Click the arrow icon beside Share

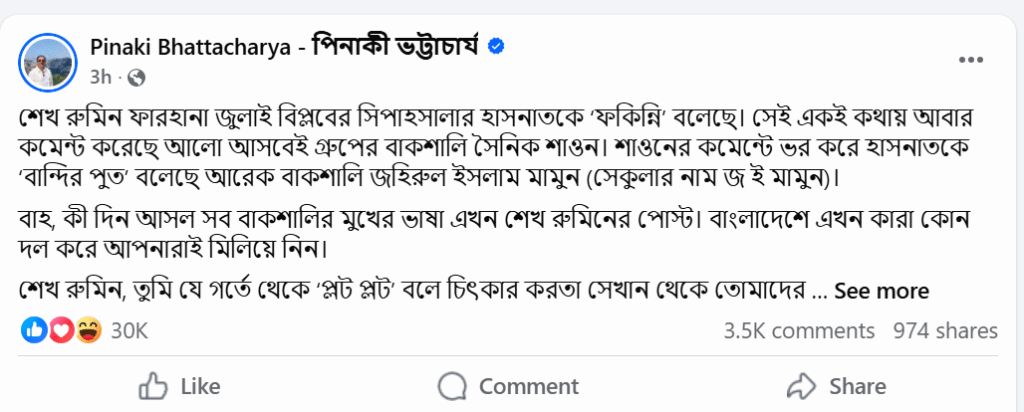click(x=803, y=386)
